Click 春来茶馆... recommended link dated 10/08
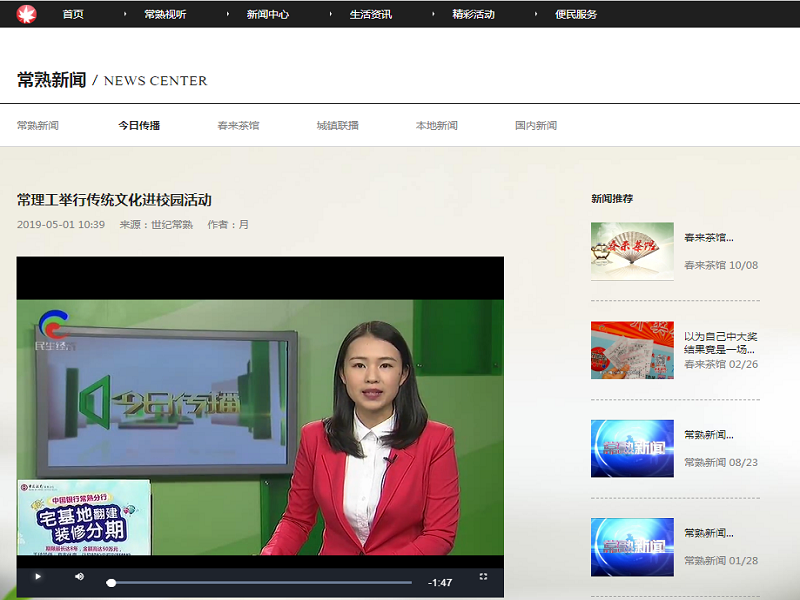Viewport: 800px width, 600px height. click(x=709, y=238)
